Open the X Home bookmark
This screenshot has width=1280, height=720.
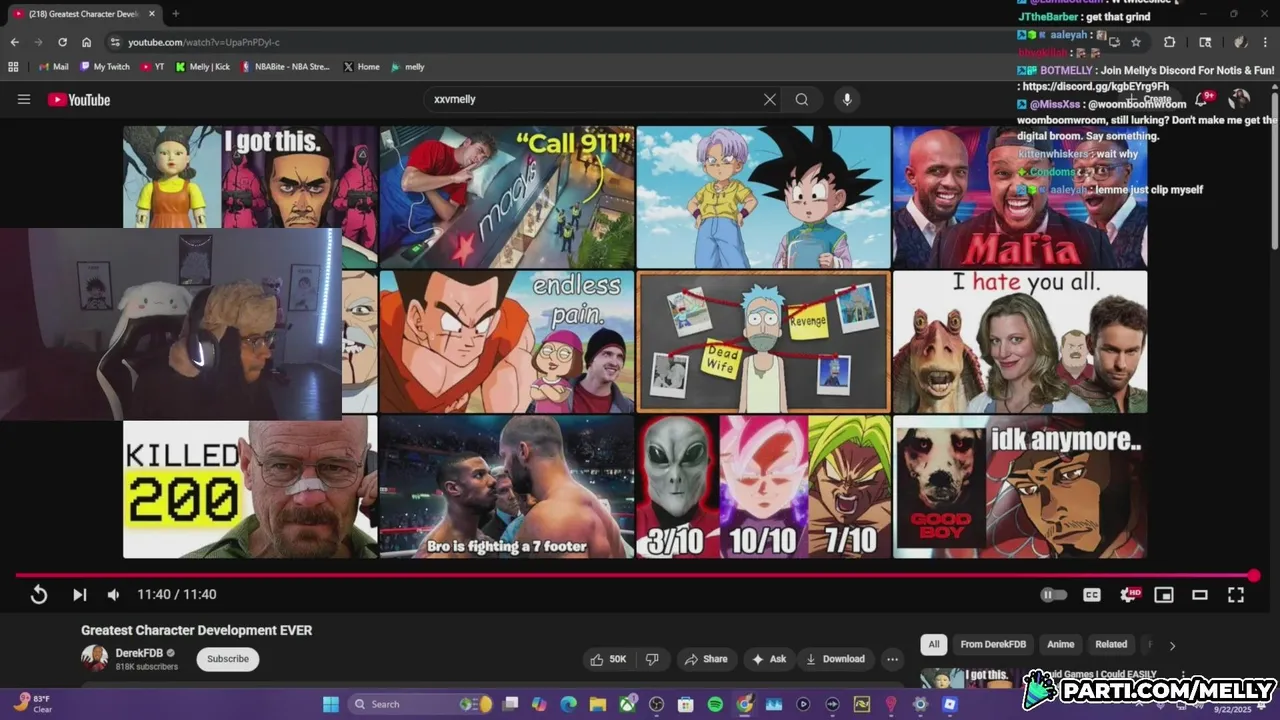362,67
